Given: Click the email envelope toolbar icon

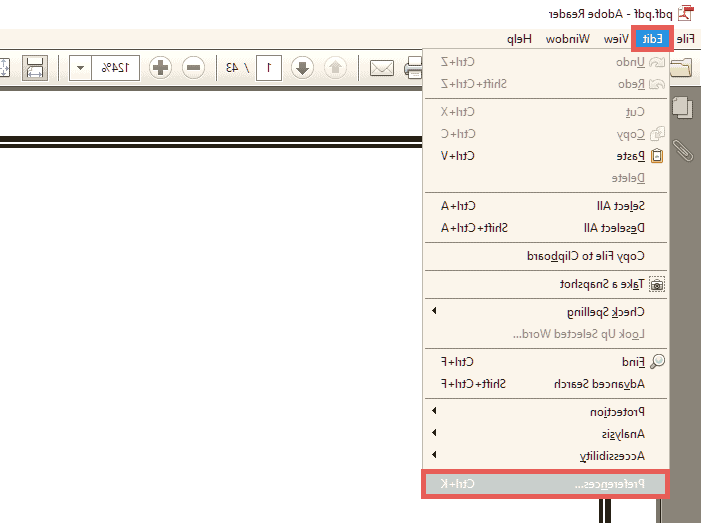Looking at the screenshot, I should click(382, 68).
